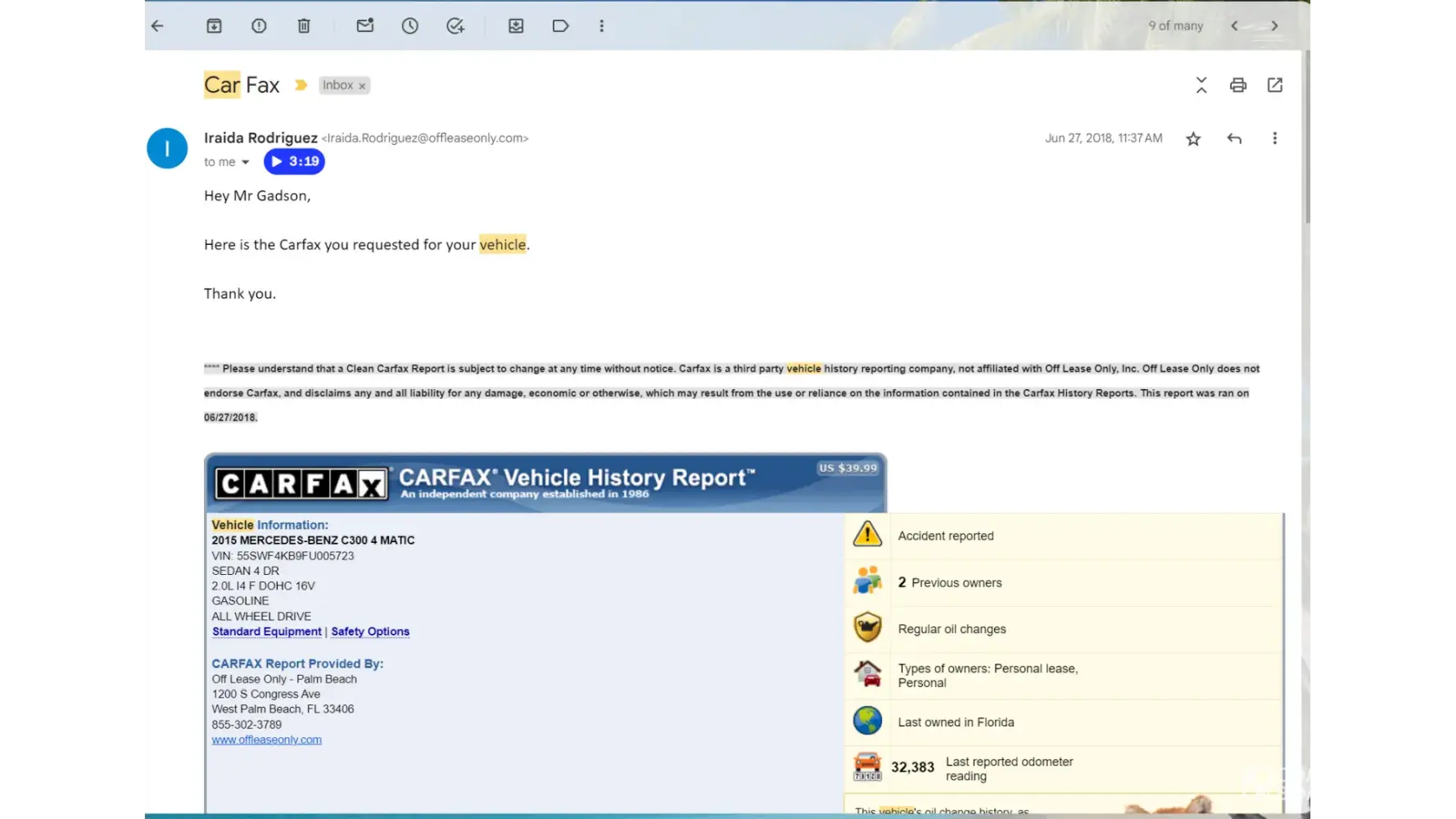Move email to another folder

(516, 26)
